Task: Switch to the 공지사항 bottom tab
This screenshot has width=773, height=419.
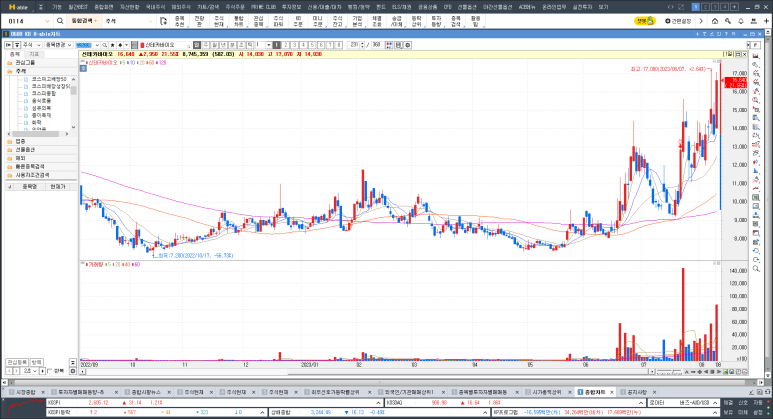Action: pyautogui.click(x=636, y=392)
